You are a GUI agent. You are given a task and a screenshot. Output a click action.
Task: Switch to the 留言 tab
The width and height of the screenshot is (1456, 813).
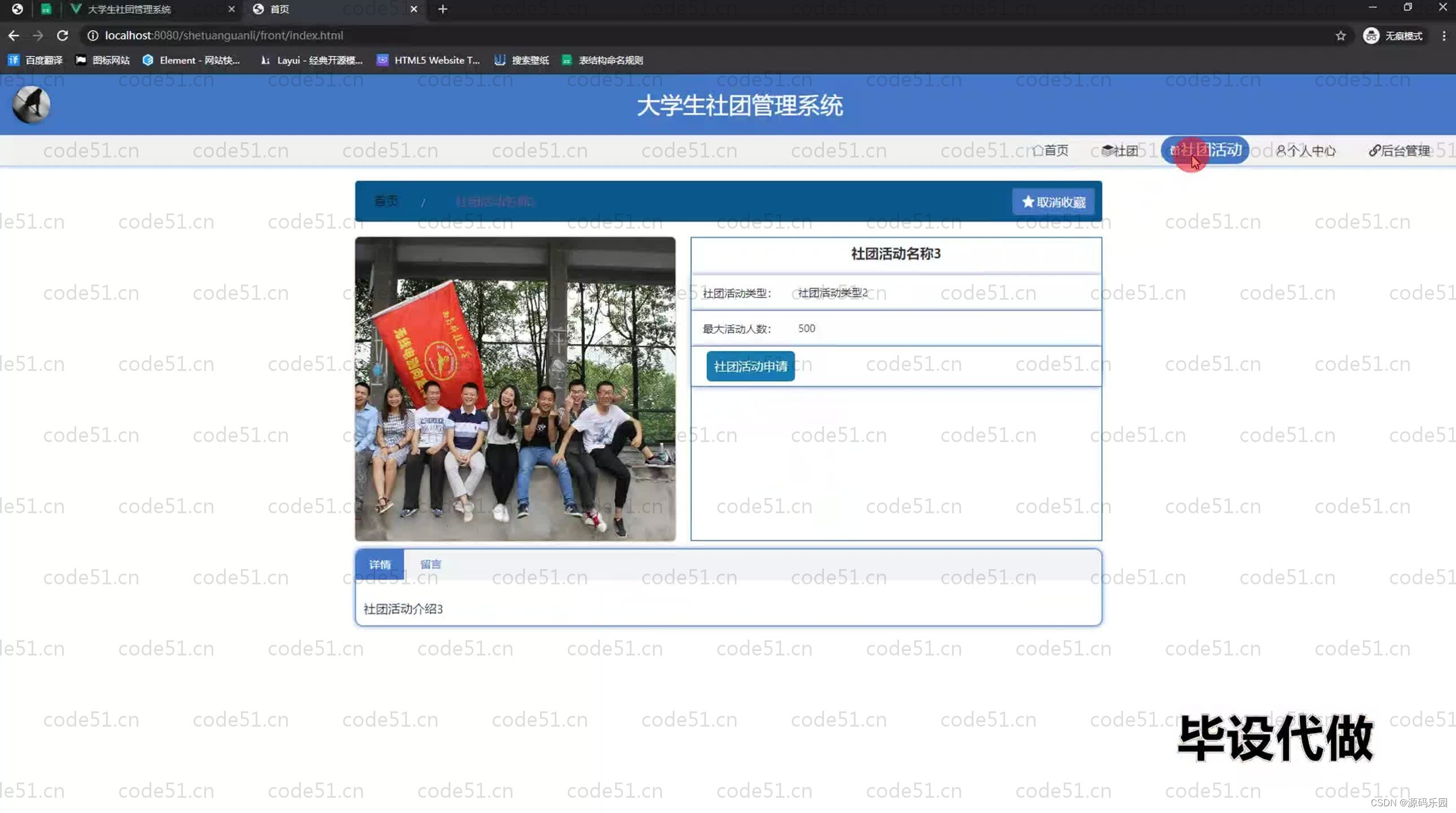(x=431, y=563)
